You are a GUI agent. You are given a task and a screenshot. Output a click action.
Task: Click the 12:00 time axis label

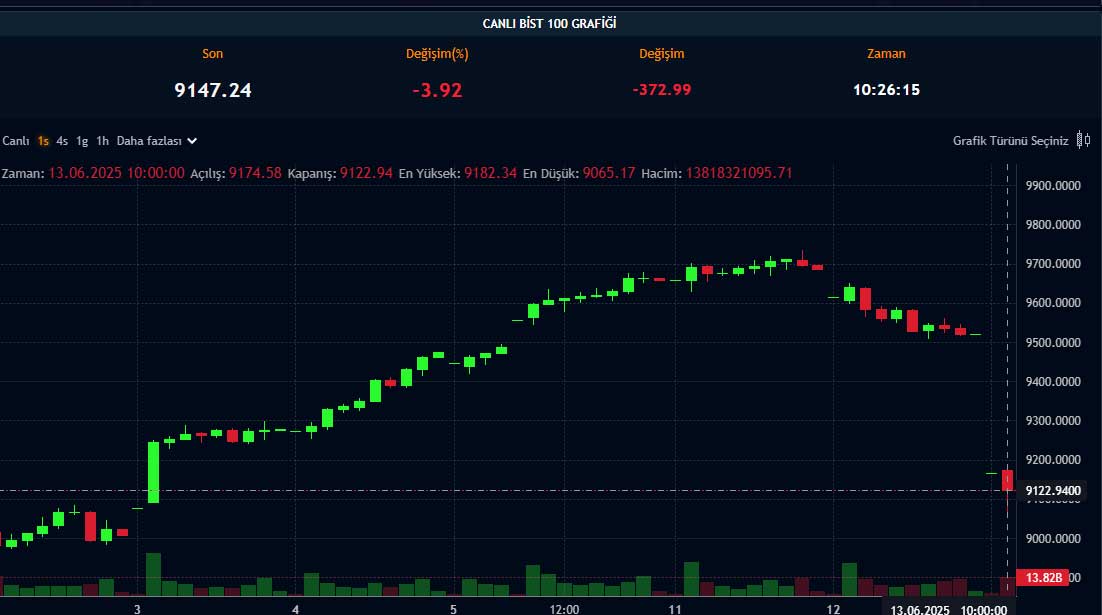(564, 609)
